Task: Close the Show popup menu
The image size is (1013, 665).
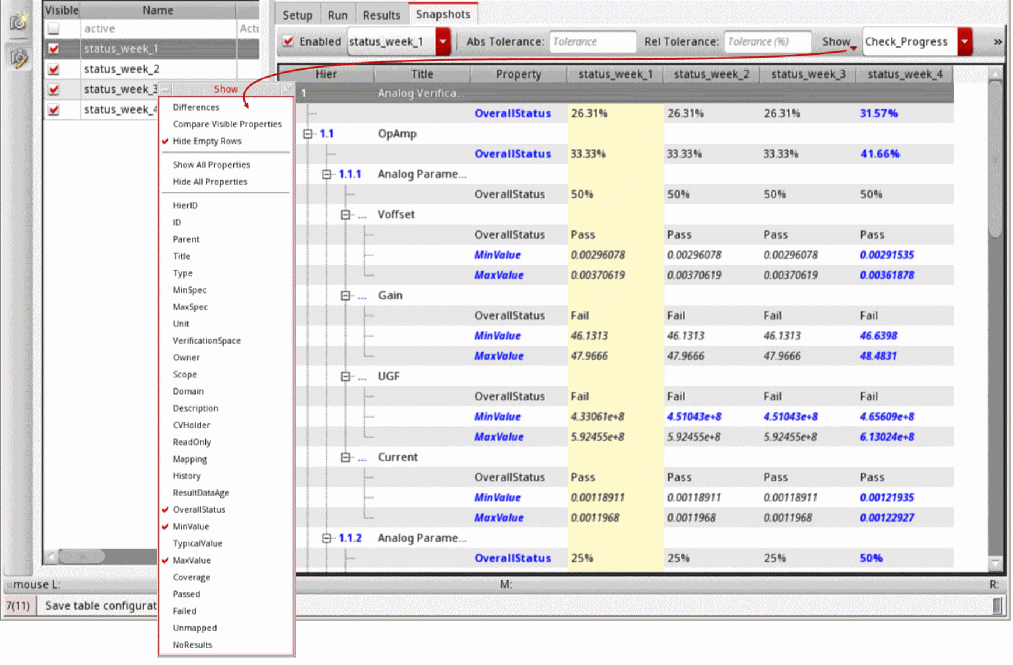Action: [x=286, y=89]
